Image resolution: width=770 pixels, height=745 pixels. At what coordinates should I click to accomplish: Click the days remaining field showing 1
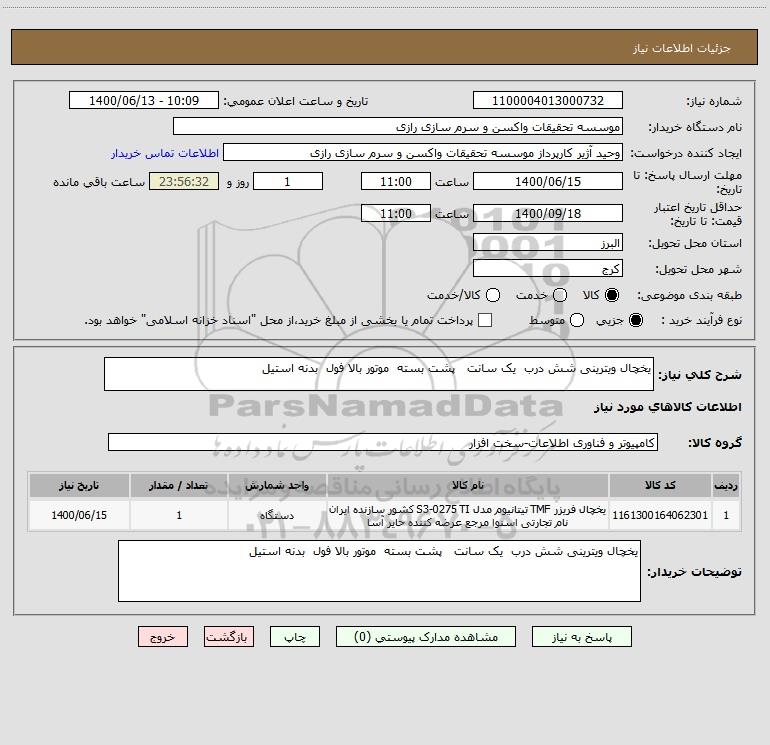pos(288,181)
